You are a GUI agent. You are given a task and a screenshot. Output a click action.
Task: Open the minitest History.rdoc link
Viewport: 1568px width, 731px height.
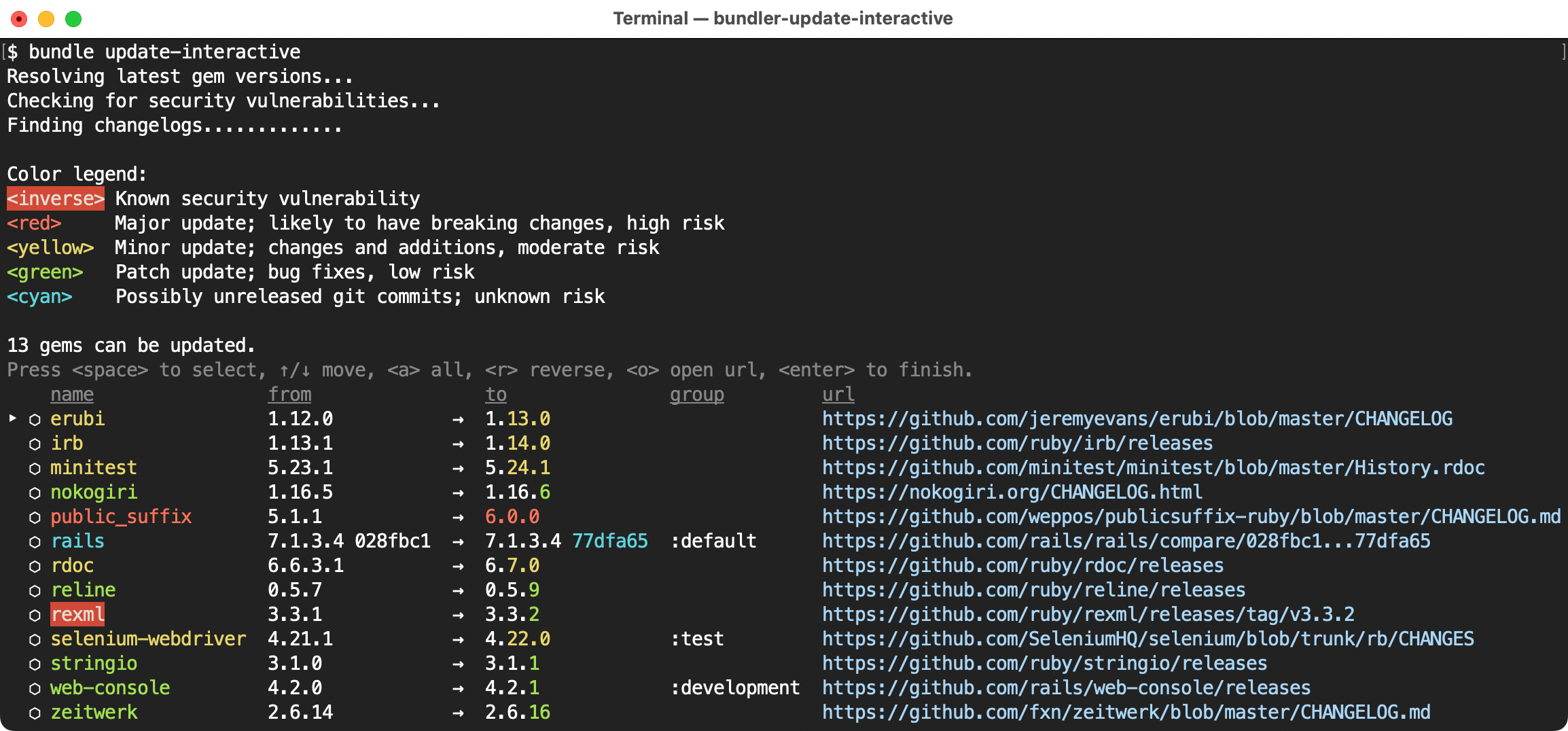click(1154, 467)
